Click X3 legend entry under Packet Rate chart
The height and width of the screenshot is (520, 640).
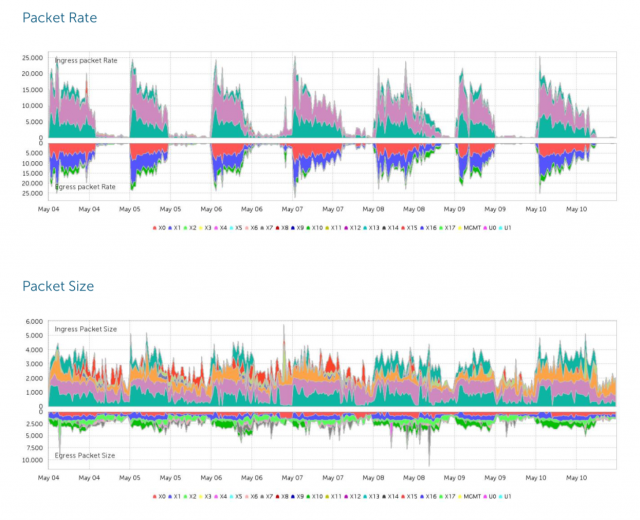[205, 228]
